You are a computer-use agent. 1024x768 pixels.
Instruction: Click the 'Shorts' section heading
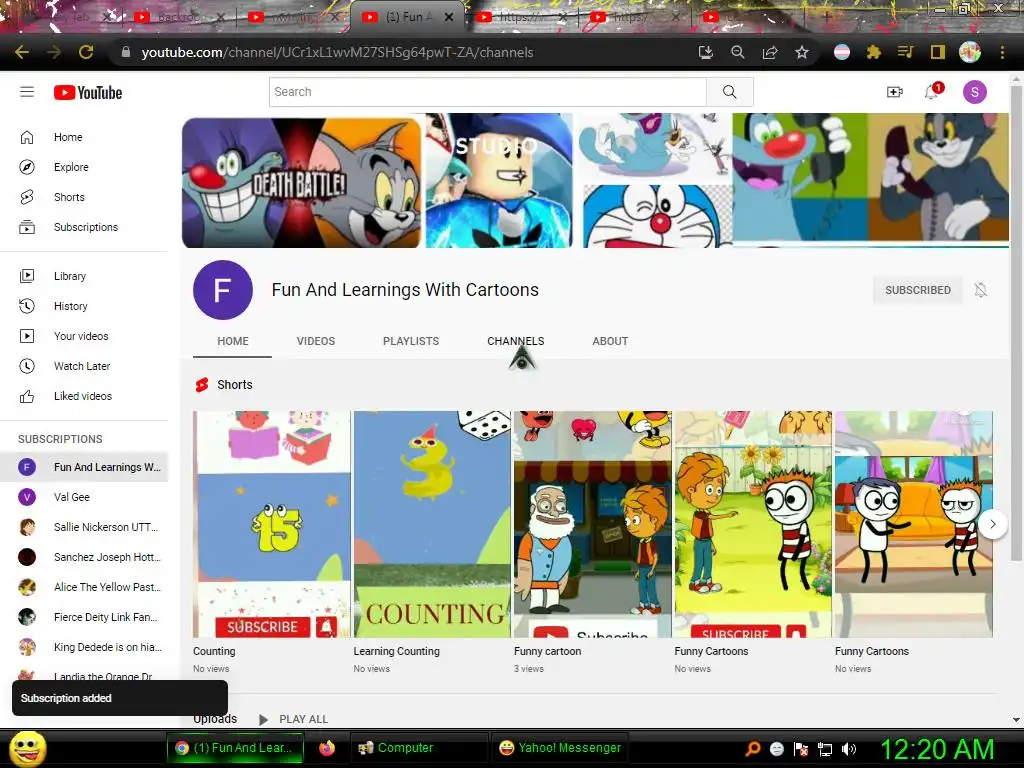coord(234,385)
